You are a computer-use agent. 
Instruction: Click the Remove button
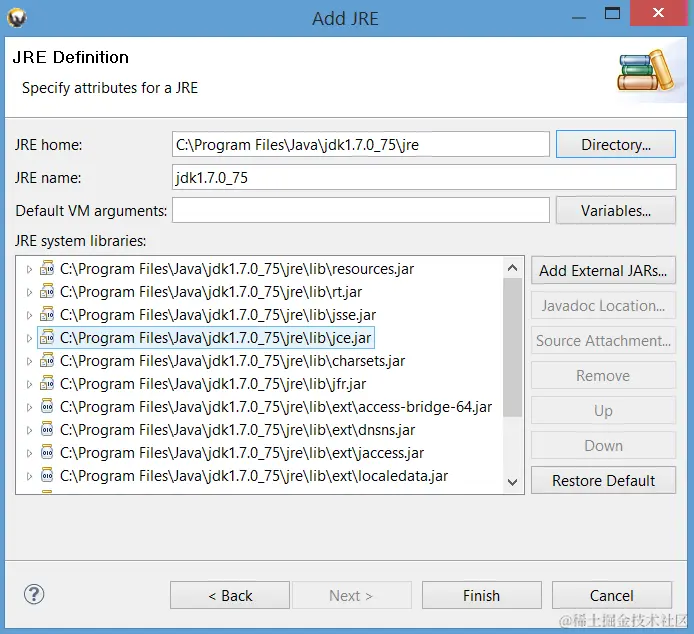coord(603,375)
